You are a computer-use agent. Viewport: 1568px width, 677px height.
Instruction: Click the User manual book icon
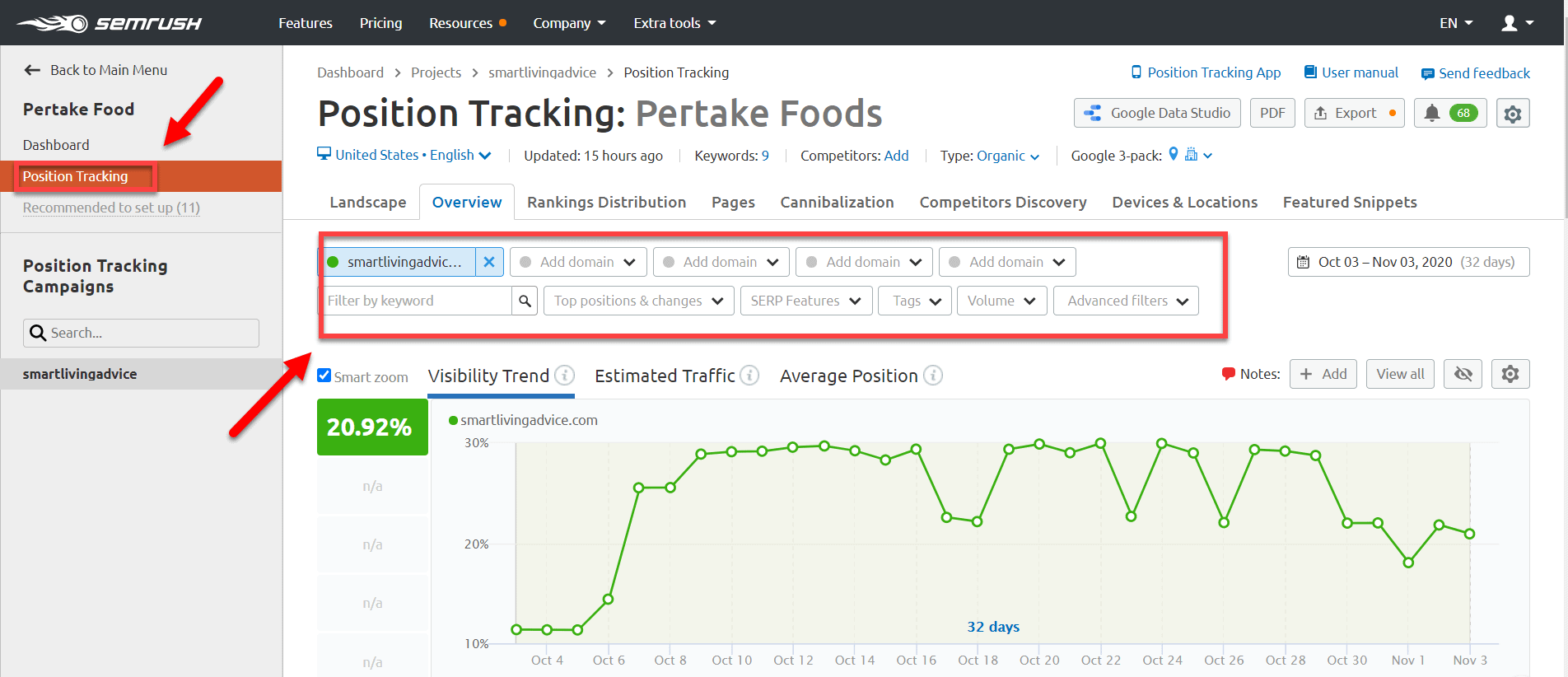(1310, 72)
